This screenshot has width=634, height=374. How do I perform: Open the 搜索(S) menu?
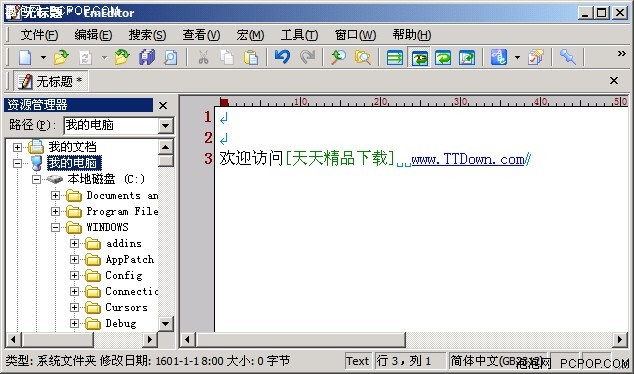(147, 35)
